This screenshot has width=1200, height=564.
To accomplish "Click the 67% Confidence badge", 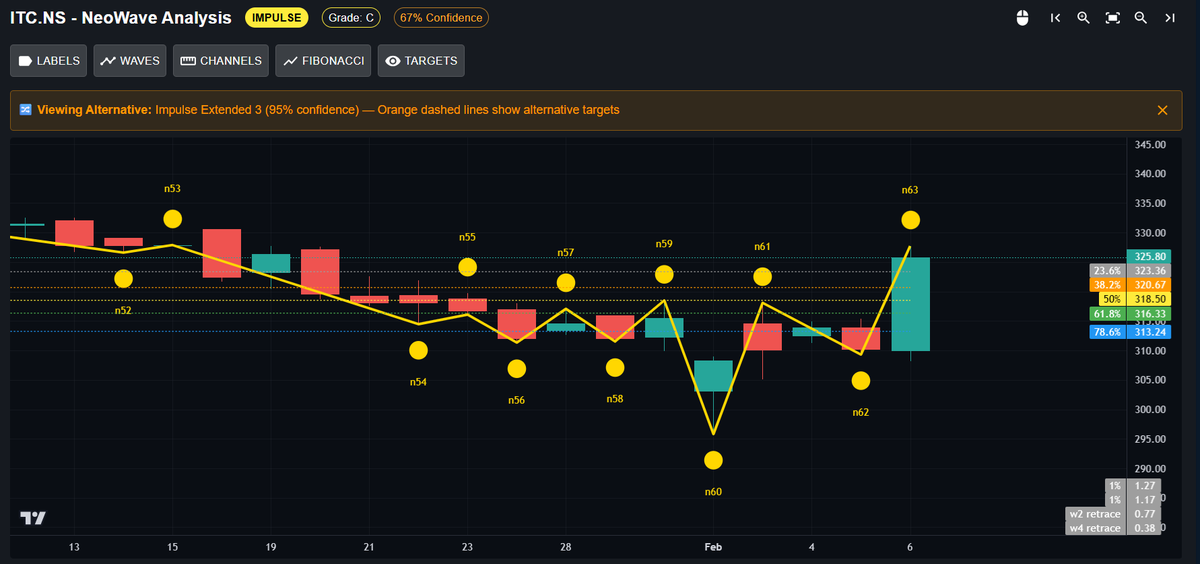I will pos(441,18).
